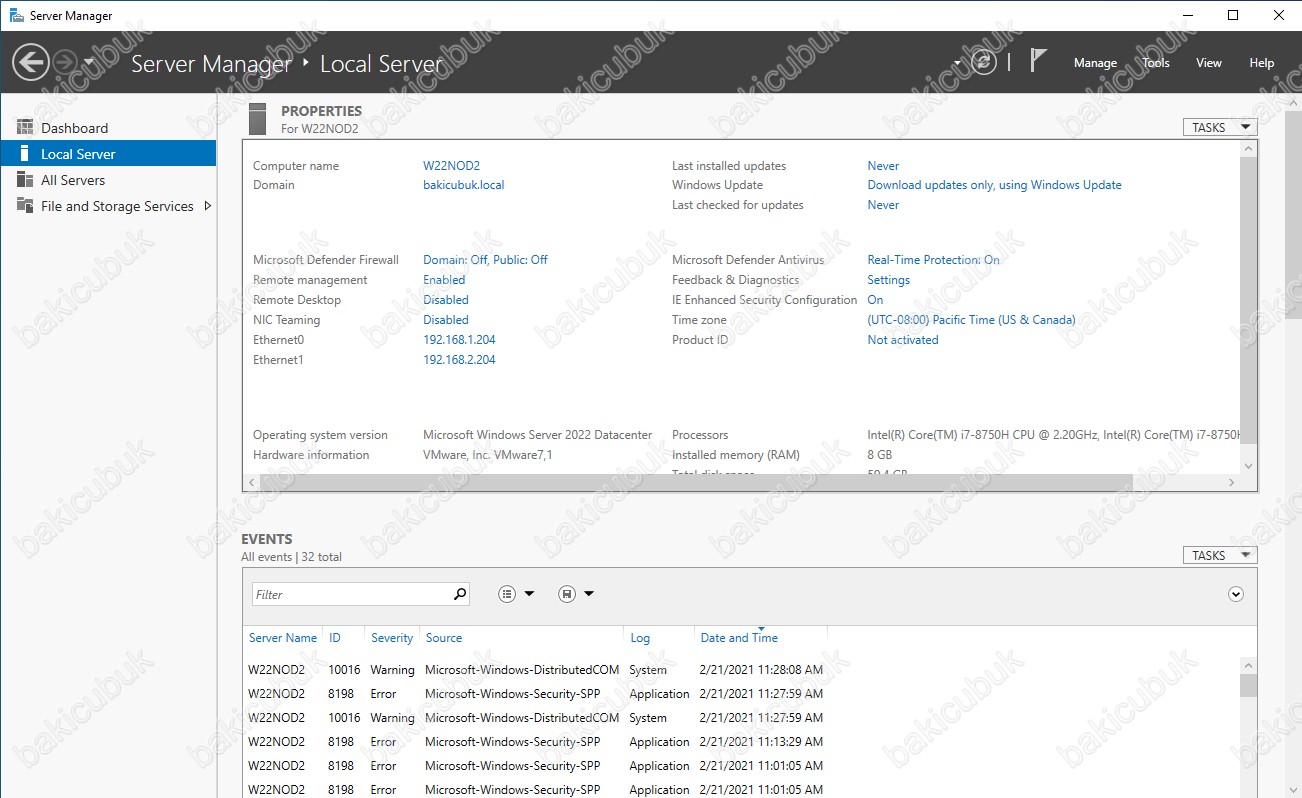Expand the Events filter criteria chevron

(1236, 594)
